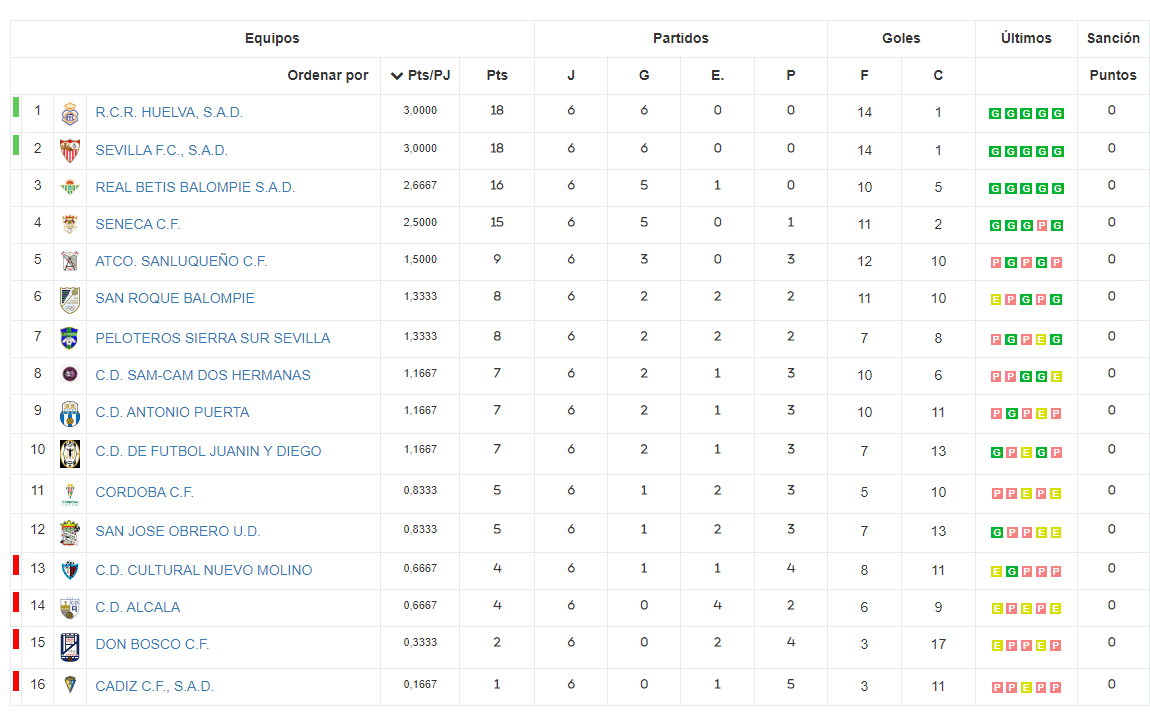Screen dimensions: 1150x717
Task: Click the Partidos header cell
Action: (x=681, y=39)
